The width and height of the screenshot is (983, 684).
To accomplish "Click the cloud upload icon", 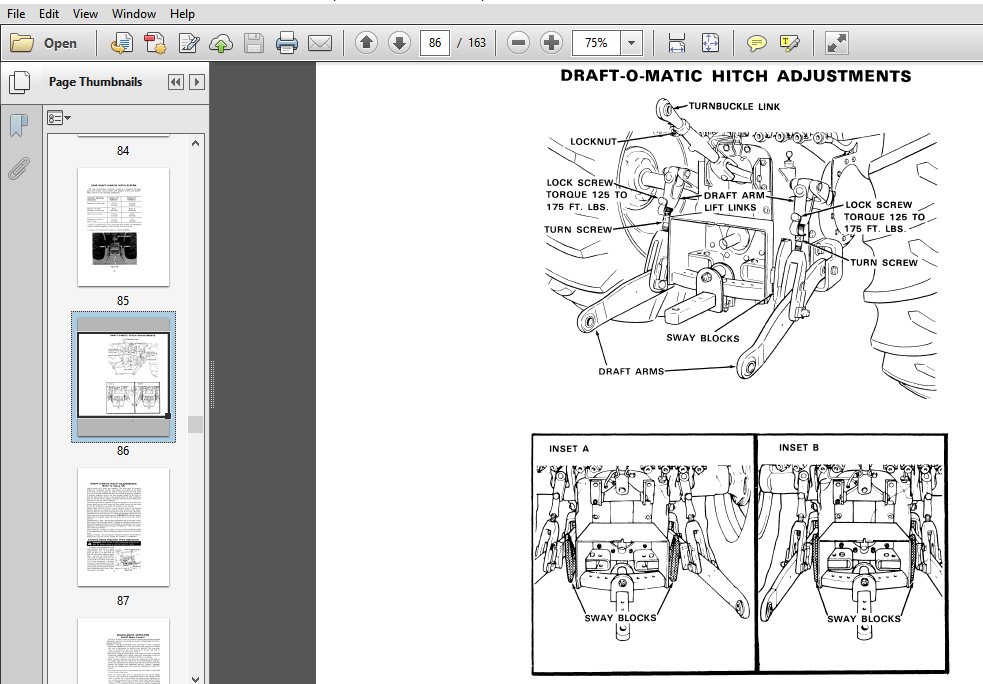I will (x=221, y=43).
